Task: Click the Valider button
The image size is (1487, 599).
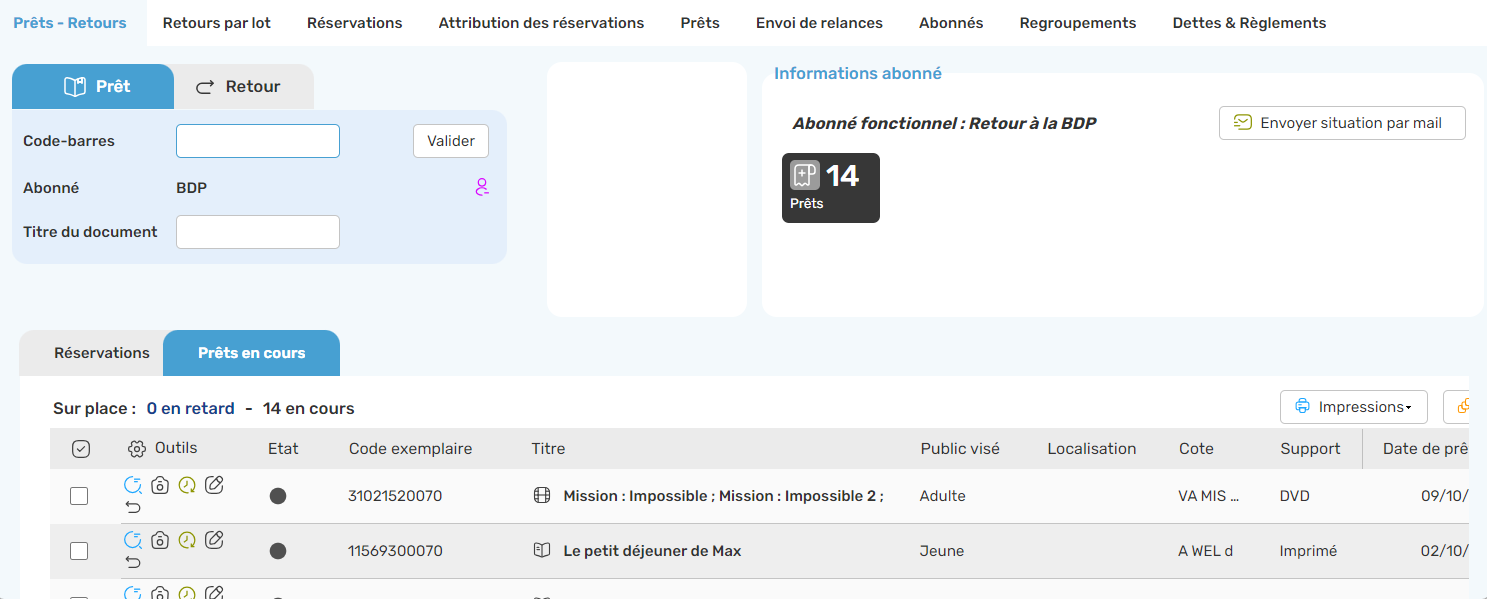Action: pos(451,141)
